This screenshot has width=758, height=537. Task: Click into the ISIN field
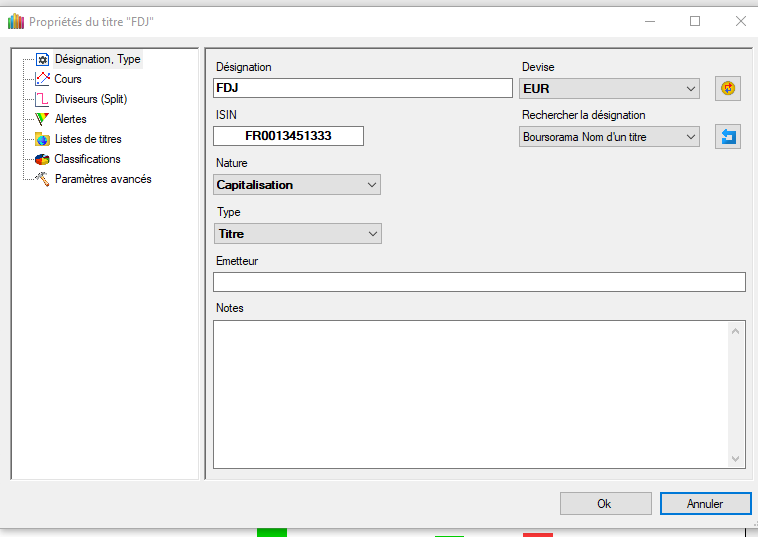[288, 136]
